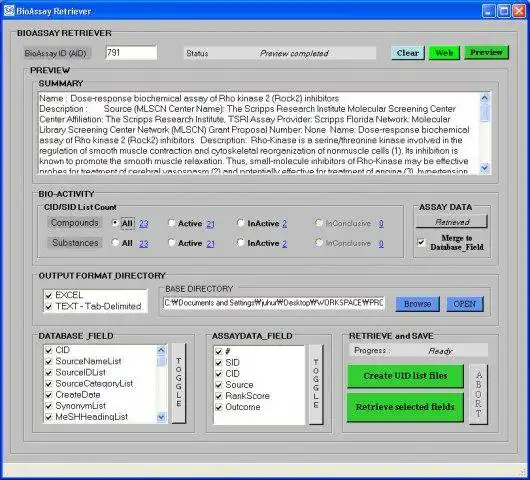Select the Substances Active radio button
This screenshot has height=480, width=530.
(171, 242)
